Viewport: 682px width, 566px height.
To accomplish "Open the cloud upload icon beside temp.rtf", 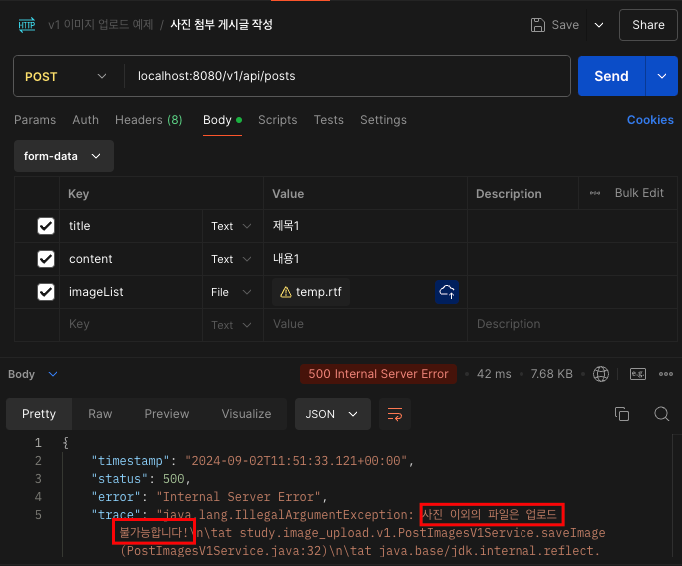I will (x=447, y=292).
